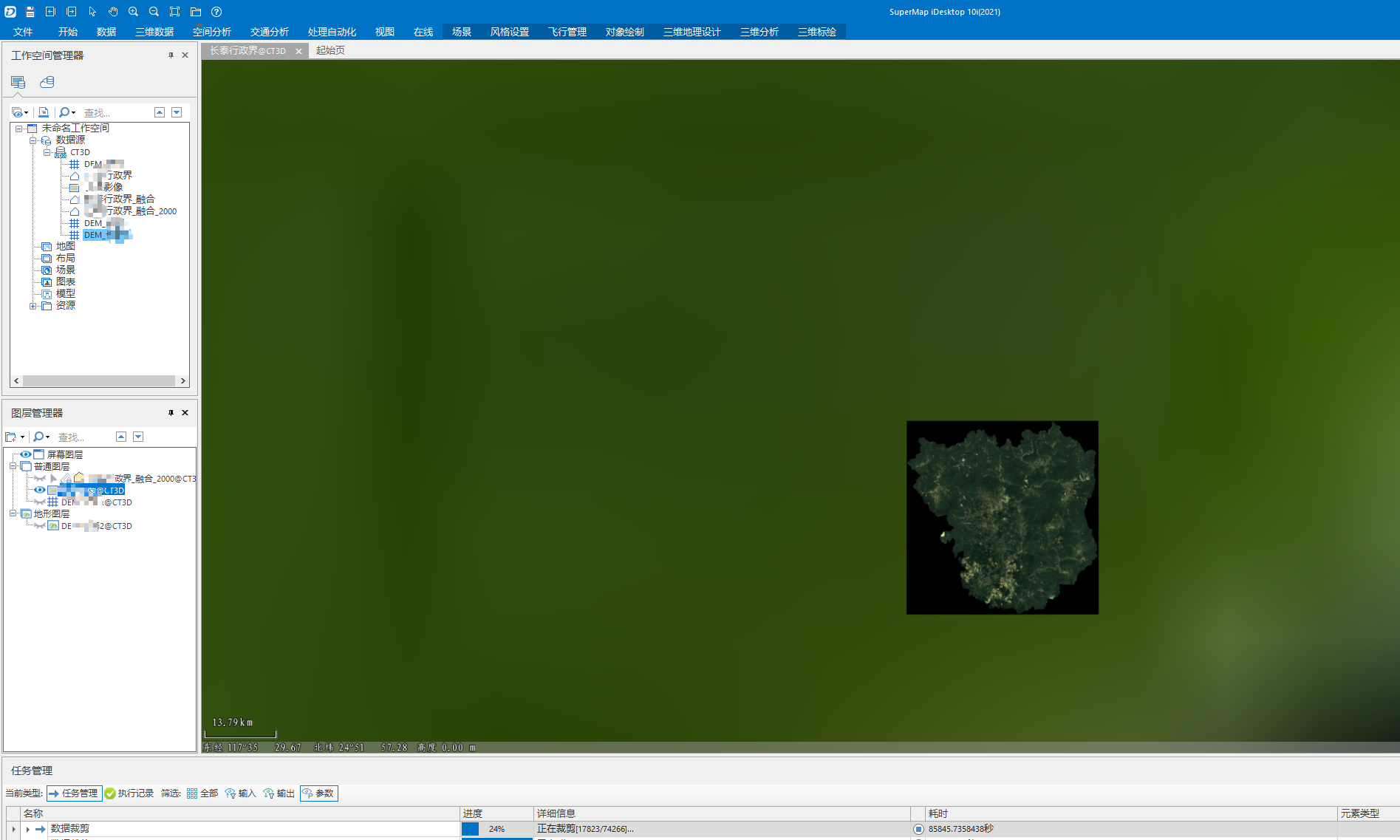Move to previous search result in layer manager
The height and width of the screenshot is (840, 1400).
tap(121, 437)
